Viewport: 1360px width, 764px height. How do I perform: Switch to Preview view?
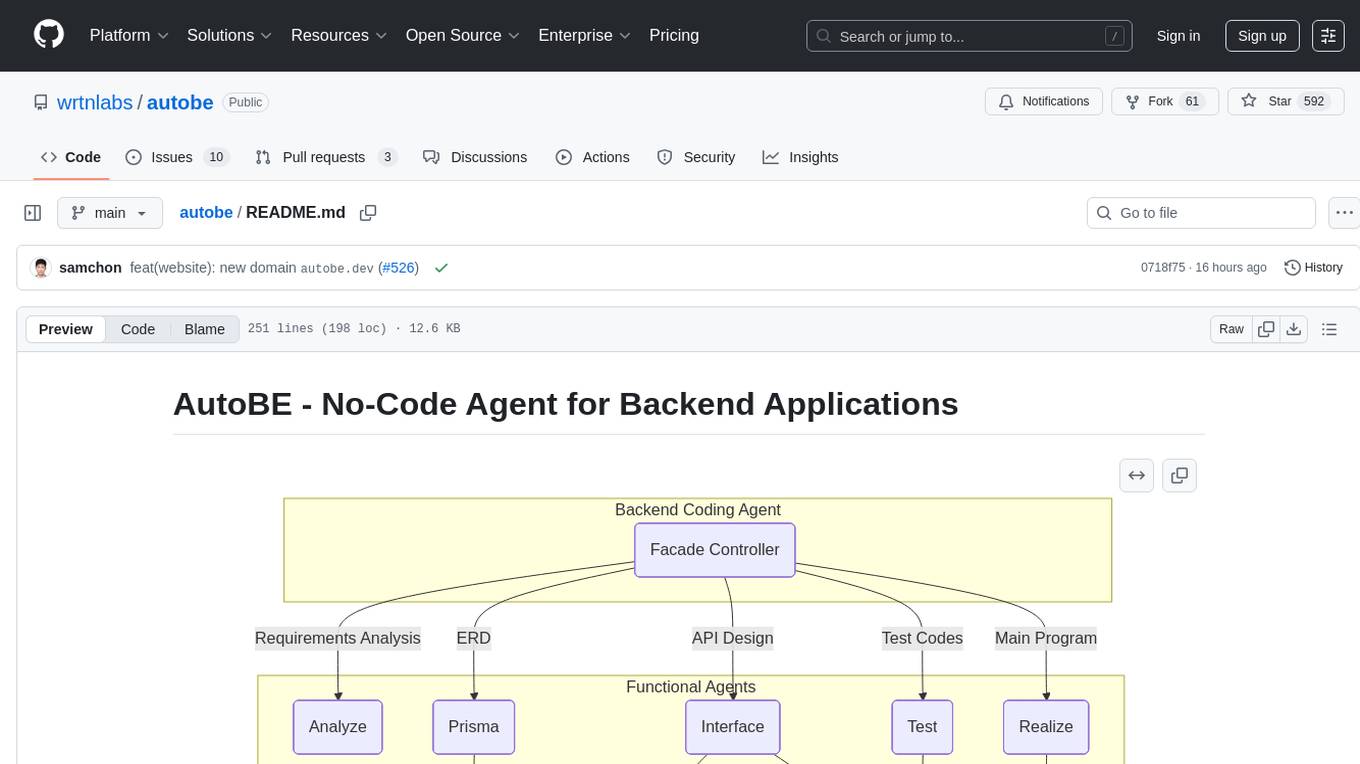tap(66, 329)
